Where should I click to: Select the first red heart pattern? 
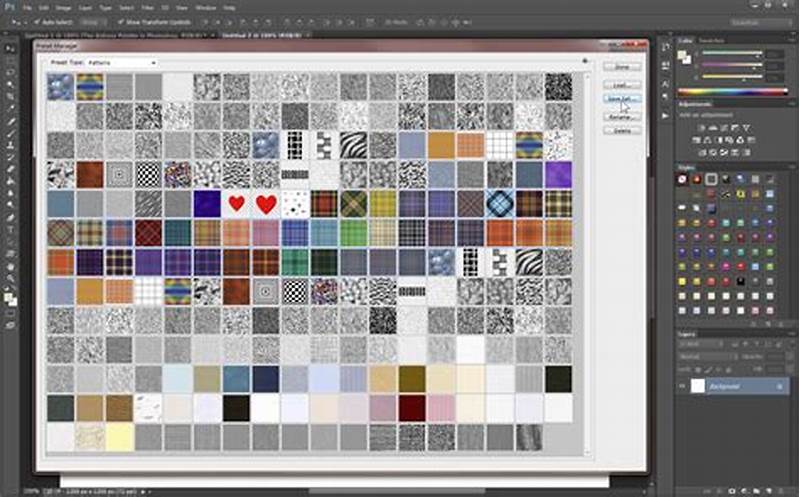[237, 204]
